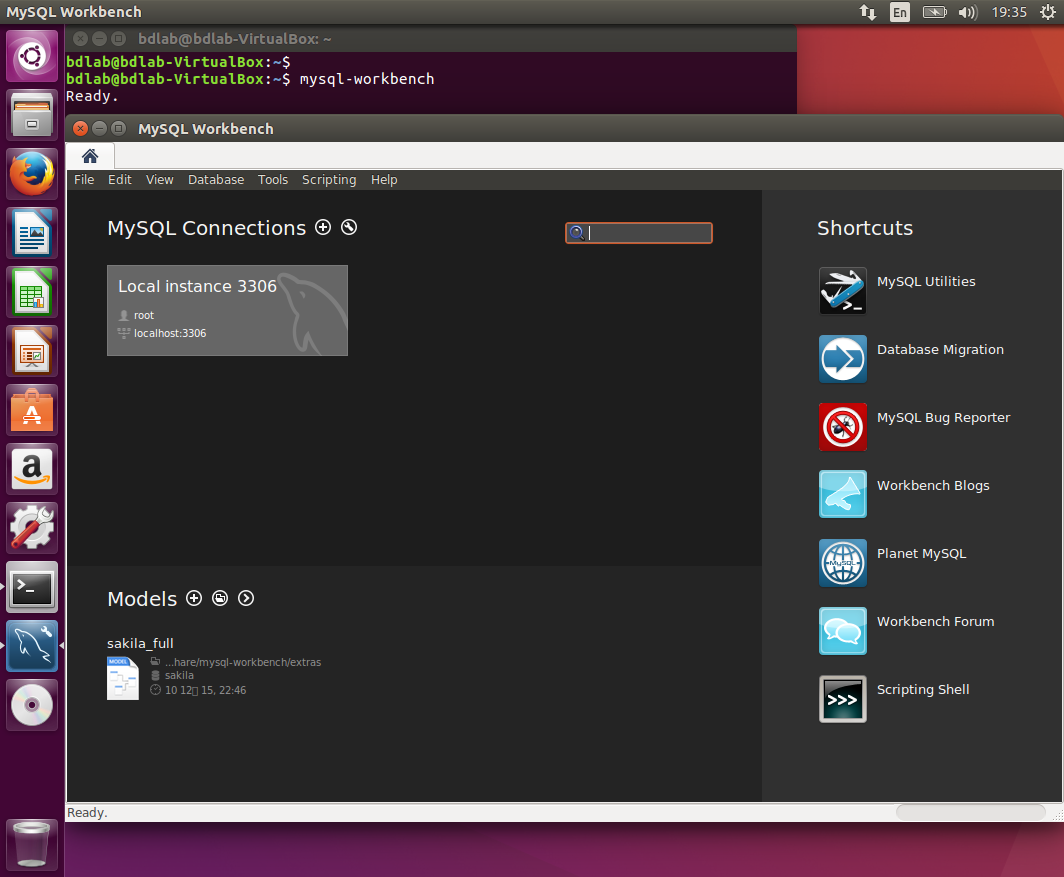Maximize the MySQL Workbench window
The height and width of the screenshot is (877, 1064).
click(119, 128)
